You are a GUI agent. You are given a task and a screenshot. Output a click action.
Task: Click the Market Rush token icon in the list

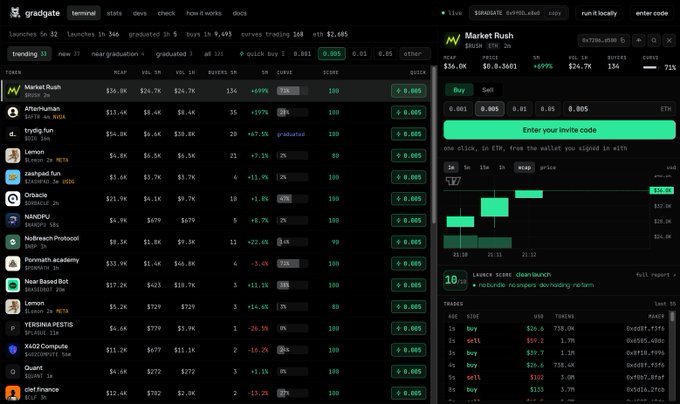coord(13,91)
